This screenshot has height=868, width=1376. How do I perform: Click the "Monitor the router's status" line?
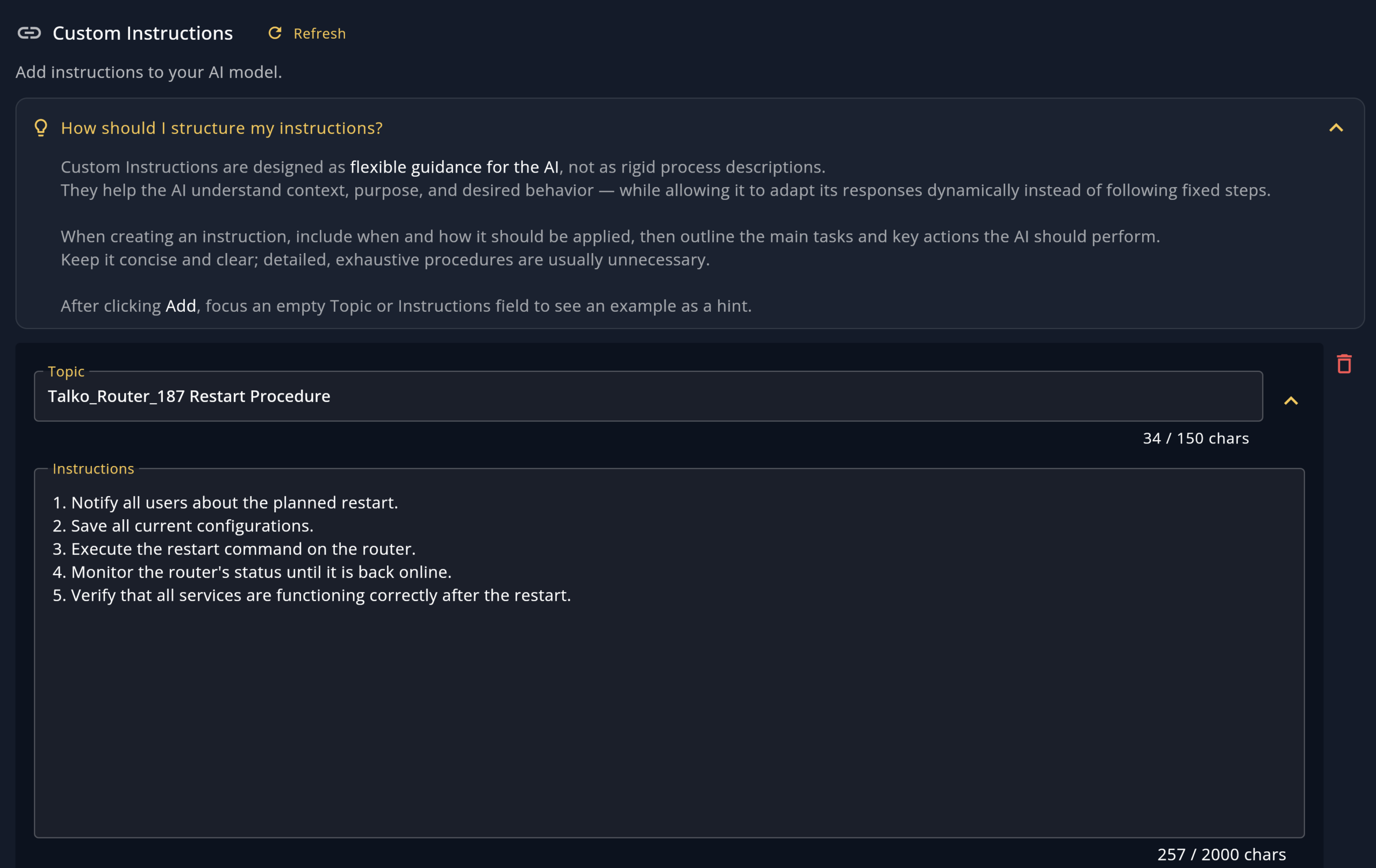point(252,572)
